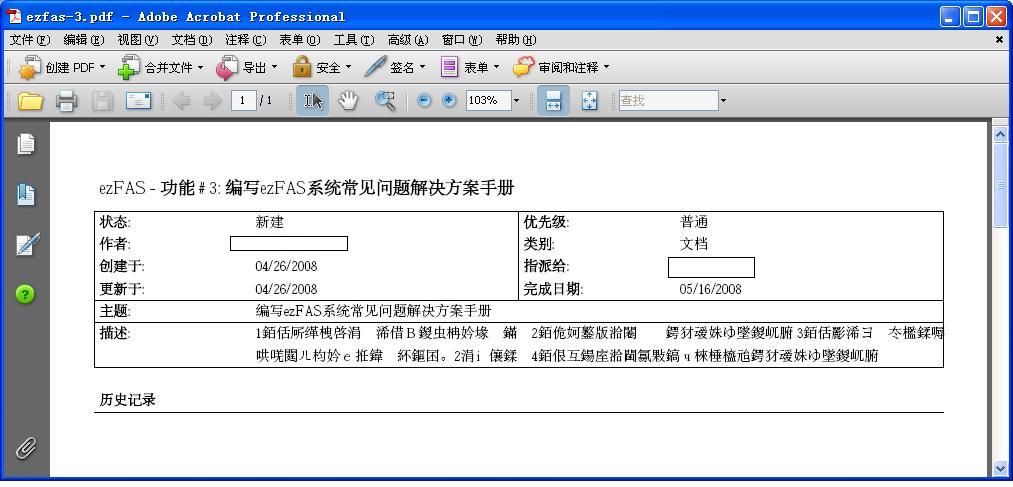This screenshot has width=1013, height=487.
Task: Click the vertical scrollbar thumb
Action: tap(1000, 185)
